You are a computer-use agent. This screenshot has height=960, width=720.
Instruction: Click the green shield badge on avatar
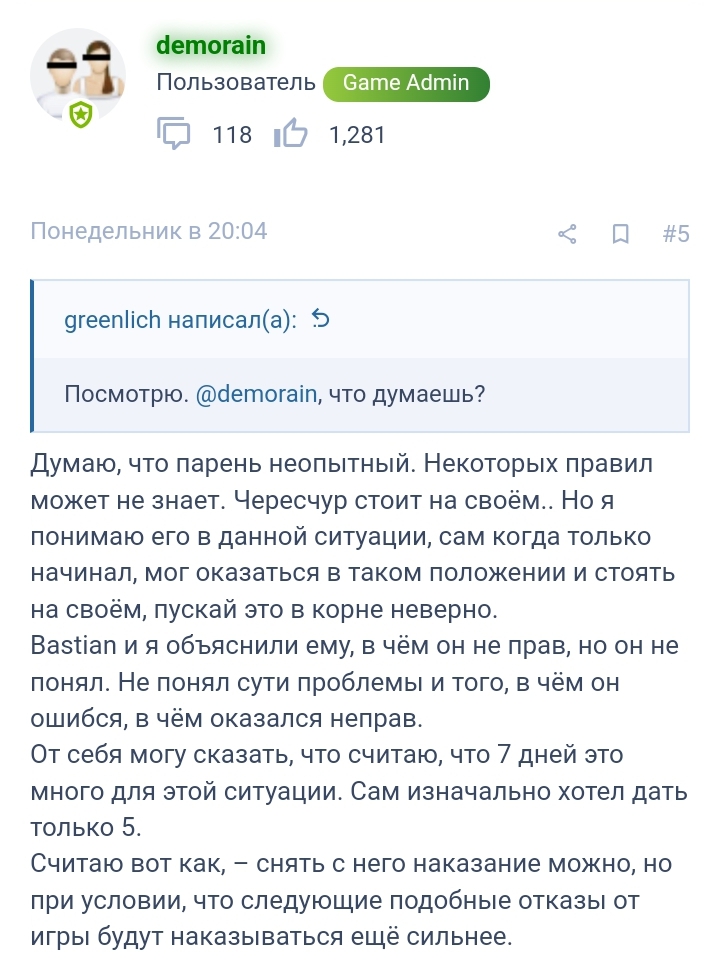pyautogui.click(x=81, y=117)
